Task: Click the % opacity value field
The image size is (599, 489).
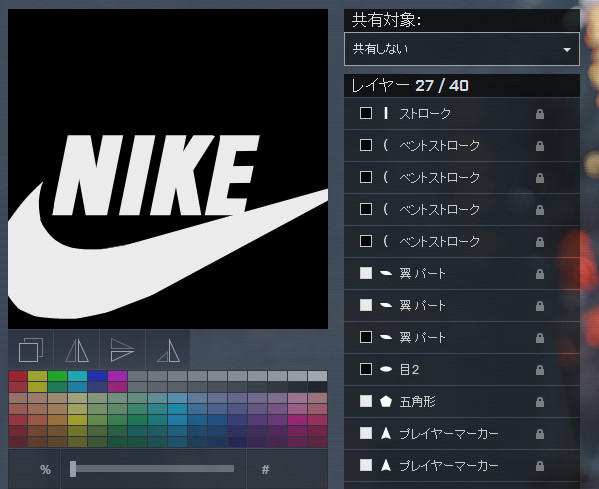Action: click(x=34, y=470)
